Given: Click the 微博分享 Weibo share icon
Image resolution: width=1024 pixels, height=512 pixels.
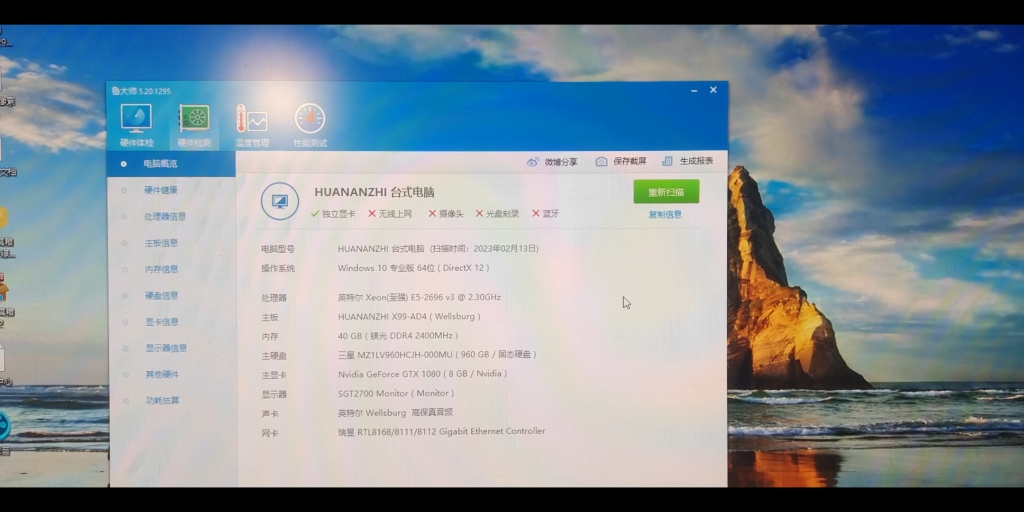Looking at the screenshot, I should point(533,162).
